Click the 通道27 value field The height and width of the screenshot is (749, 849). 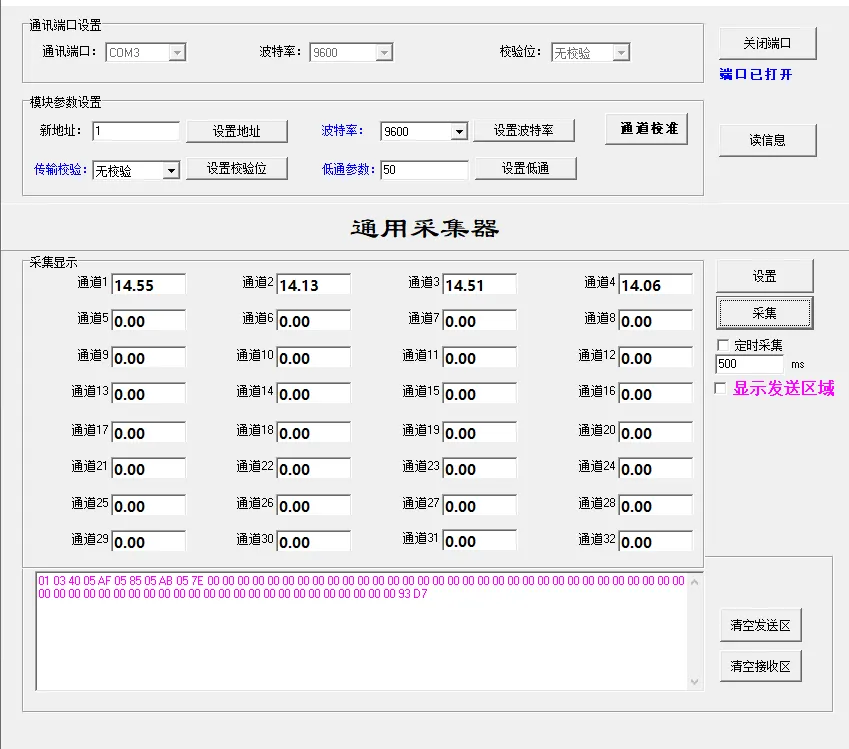479,505
